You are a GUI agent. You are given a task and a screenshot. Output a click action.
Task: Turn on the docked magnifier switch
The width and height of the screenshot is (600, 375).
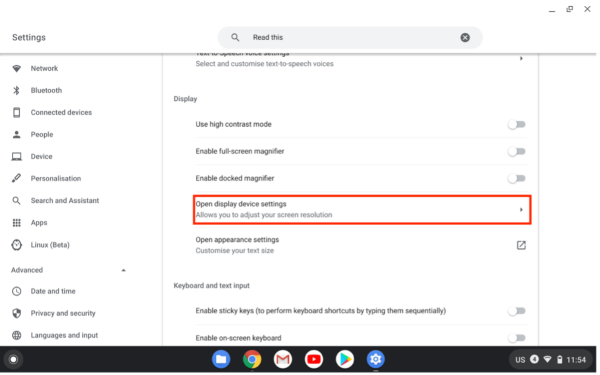(517, 178)
